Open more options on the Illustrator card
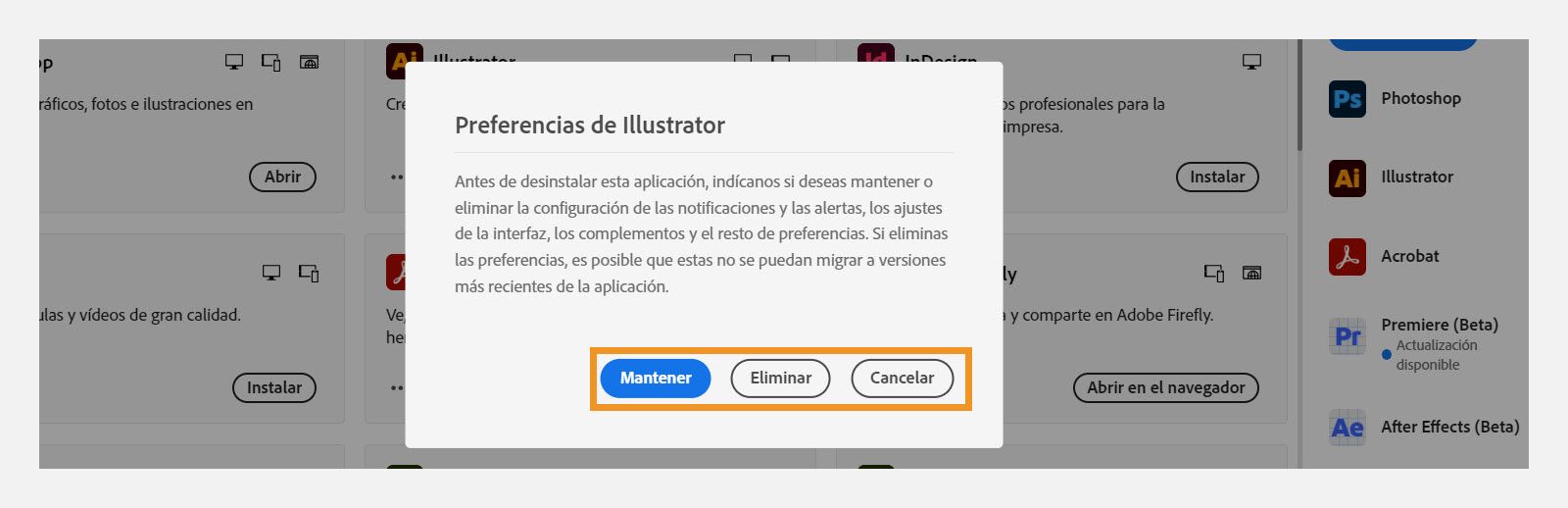Screen dimensions: 1568x508 [397, 178]
